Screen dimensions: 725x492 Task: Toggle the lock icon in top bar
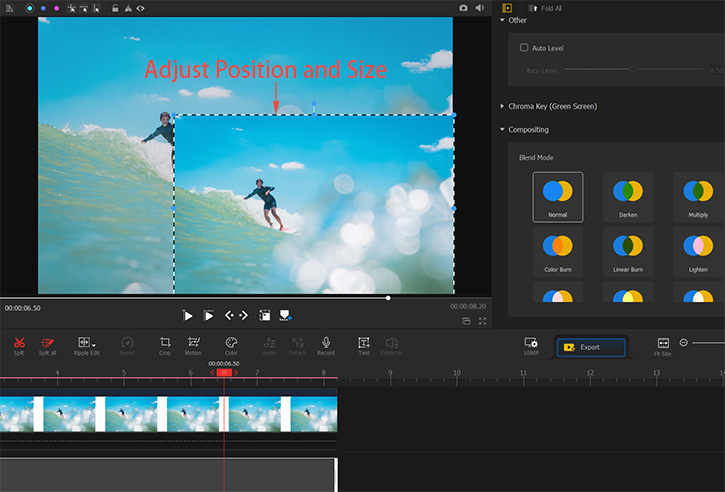pos(115,8)
